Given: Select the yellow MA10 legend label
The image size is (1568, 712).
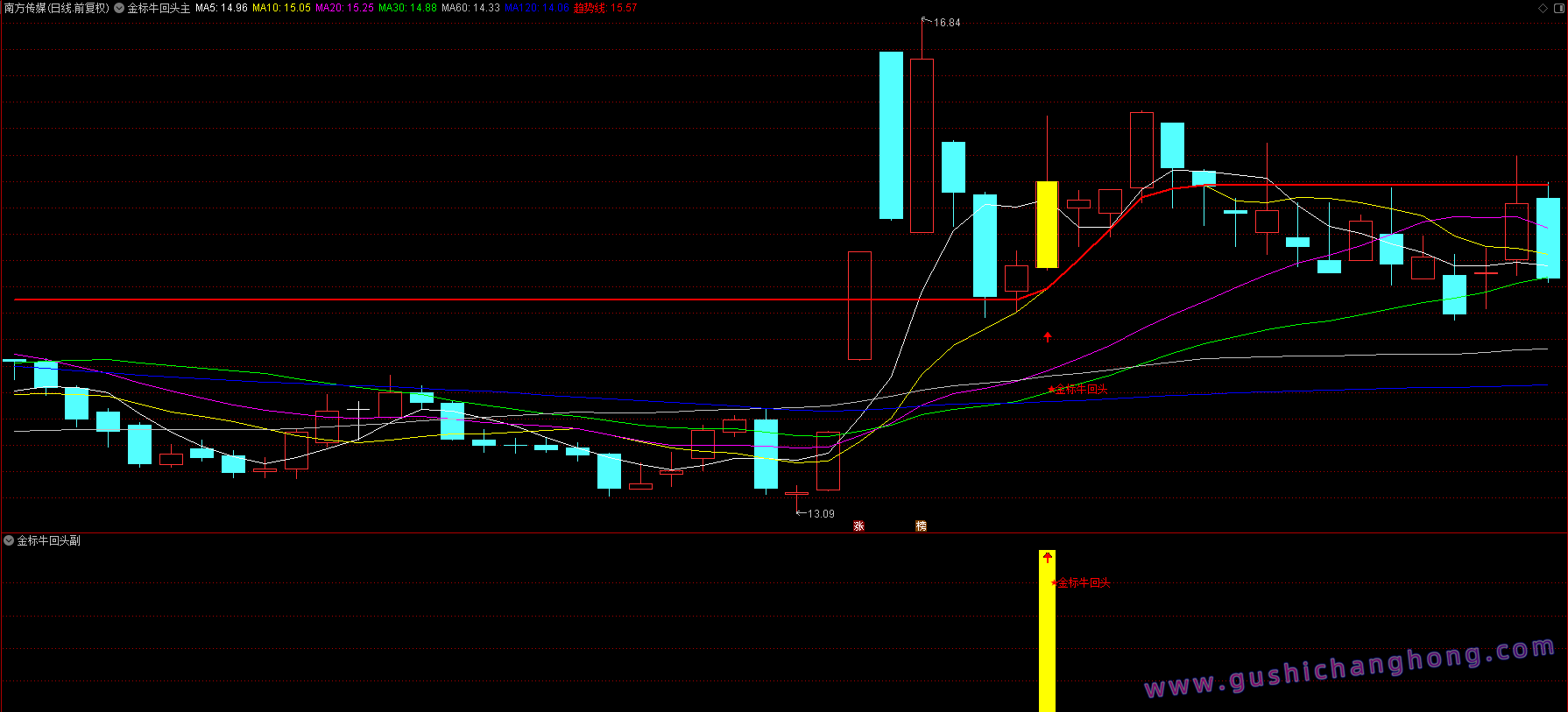Looking at the screenshot, I should click(x=281, y=8).
